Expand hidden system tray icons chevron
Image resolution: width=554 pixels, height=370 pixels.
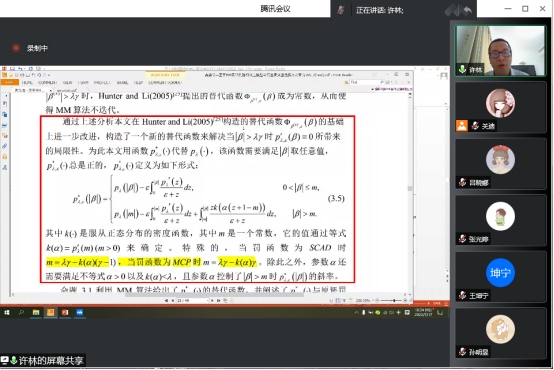tap(356, 312)
